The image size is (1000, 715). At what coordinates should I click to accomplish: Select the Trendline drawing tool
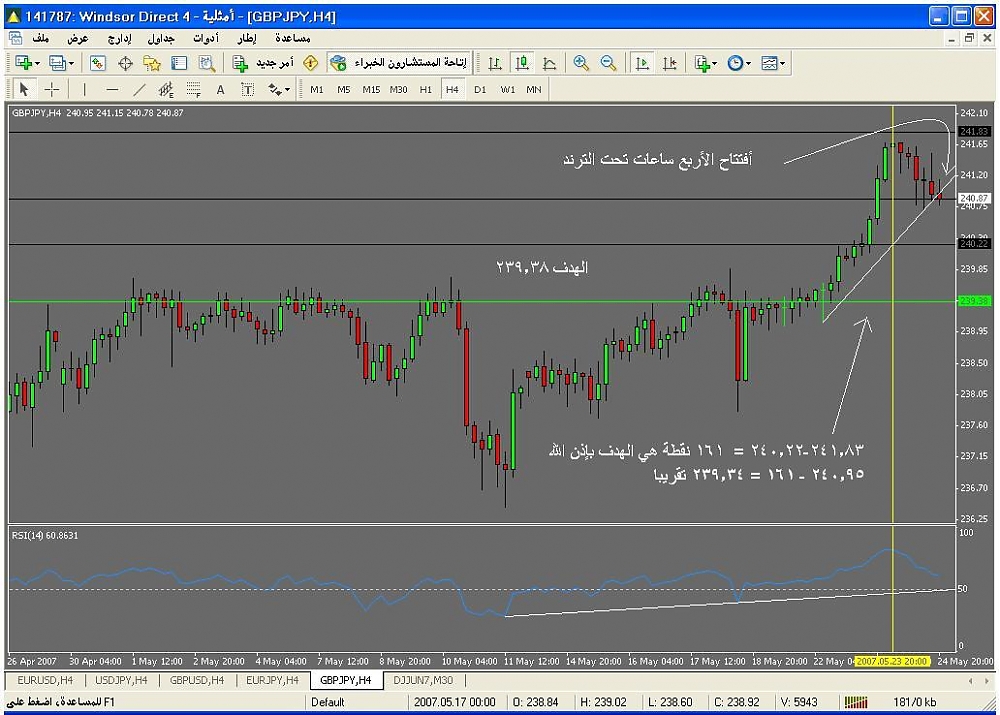(139, 89)
